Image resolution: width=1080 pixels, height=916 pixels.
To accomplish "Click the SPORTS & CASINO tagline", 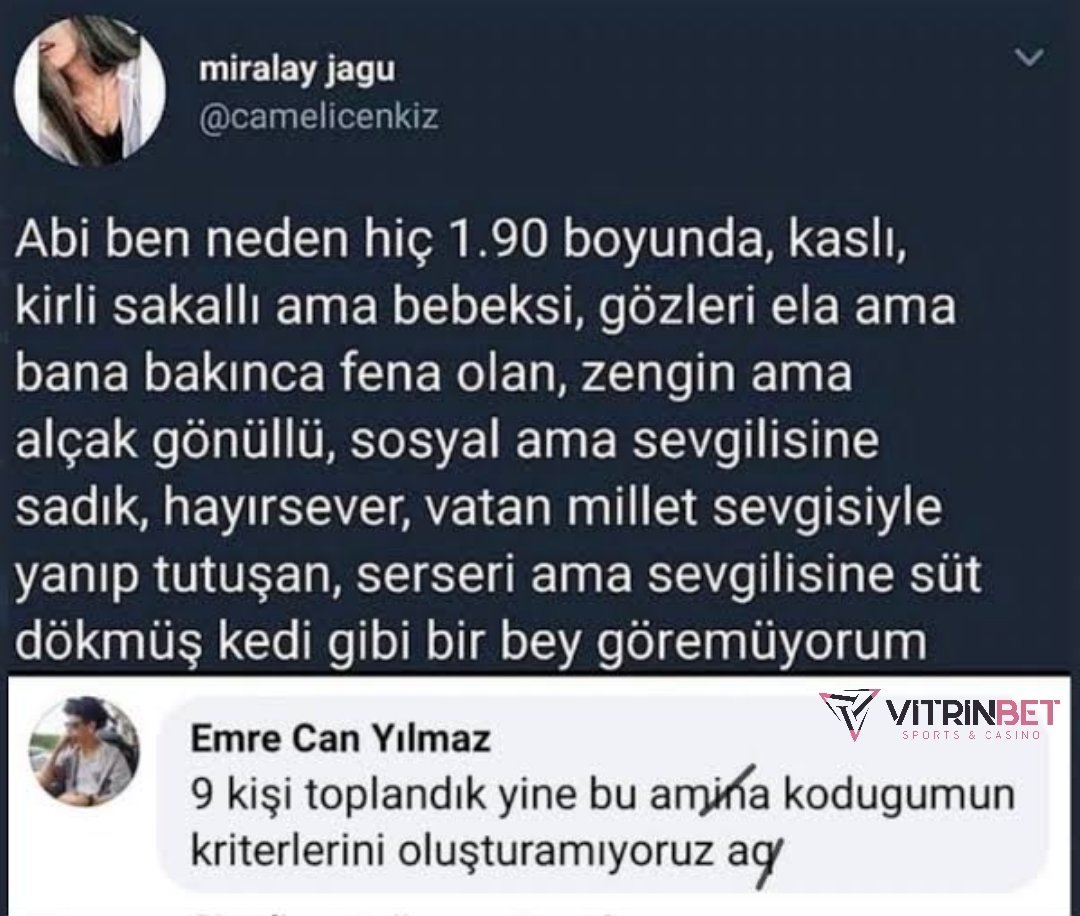I will pos(972,735).
